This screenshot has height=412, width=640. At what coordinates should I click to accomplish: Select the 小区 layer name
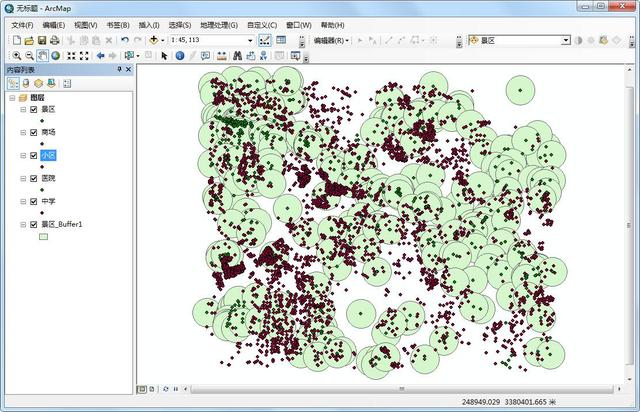pyautogui.click(x=48, y=156)
